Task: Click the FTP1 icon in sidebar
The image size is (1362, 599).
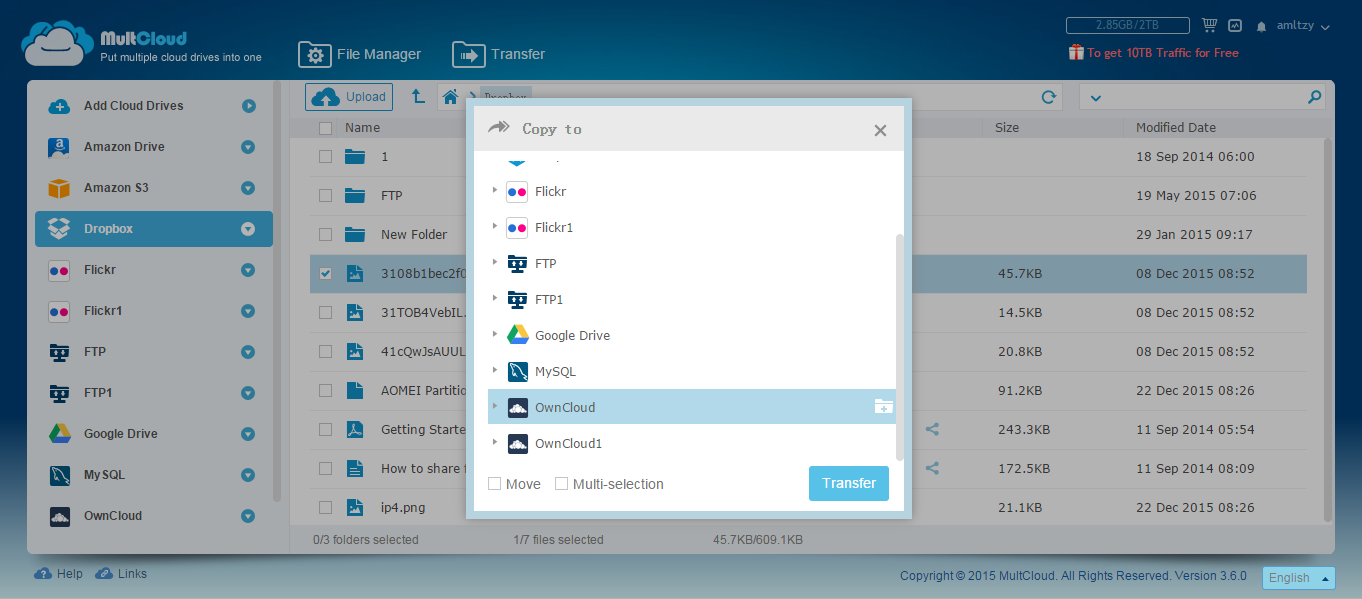Action: [x=60, y=393]
